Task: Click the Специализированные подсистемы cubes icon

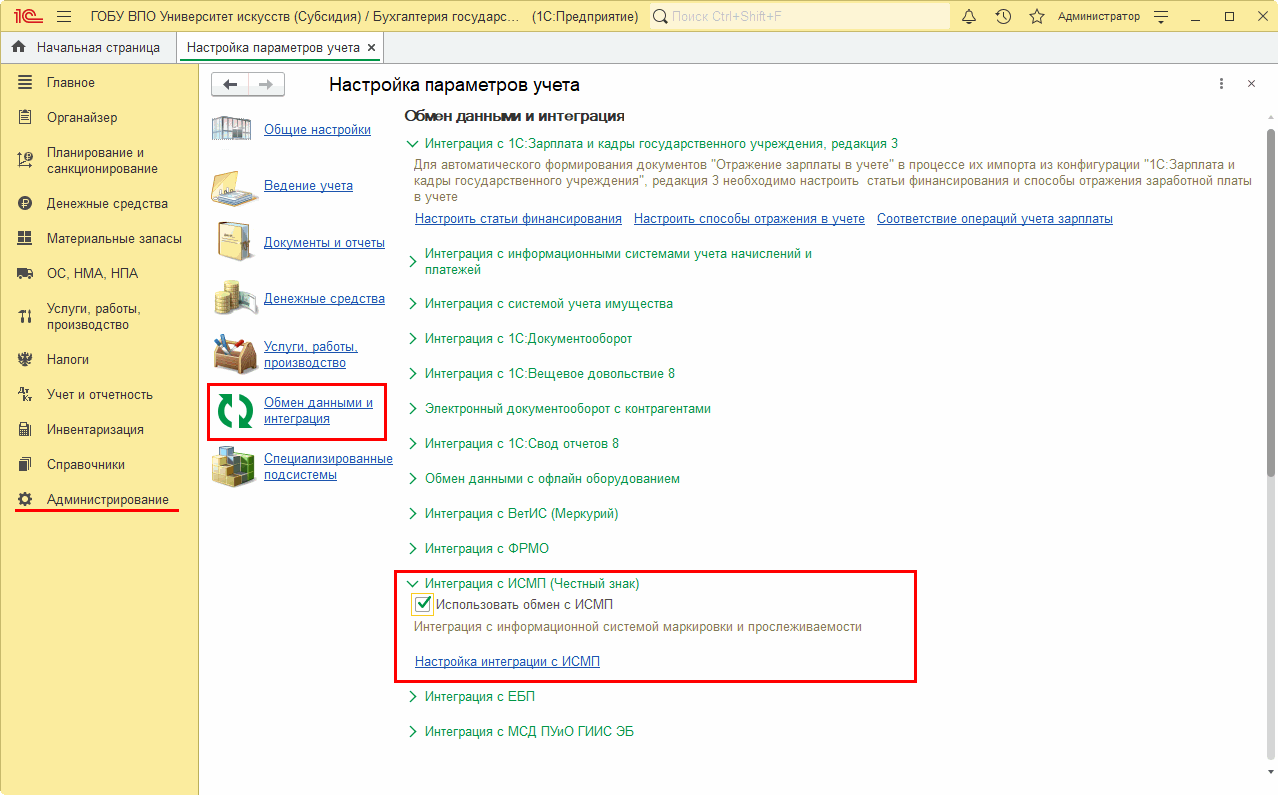Action: (233, 467)
